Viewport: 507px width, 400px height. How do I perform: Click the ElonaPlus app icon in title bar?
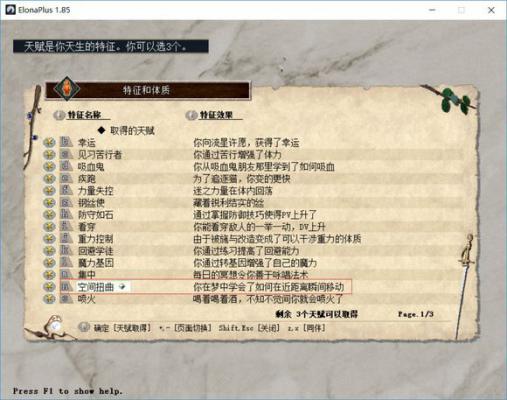[11, 10]
